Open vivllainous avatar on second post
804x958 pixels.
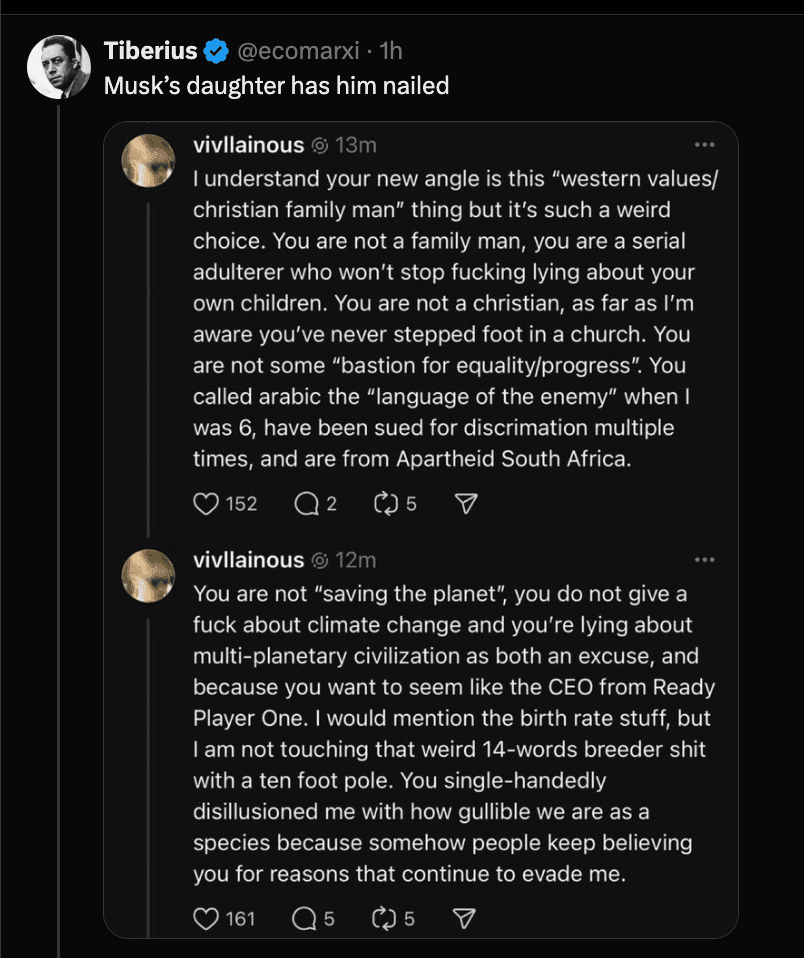pyautogui.click(x=148, y=575)
